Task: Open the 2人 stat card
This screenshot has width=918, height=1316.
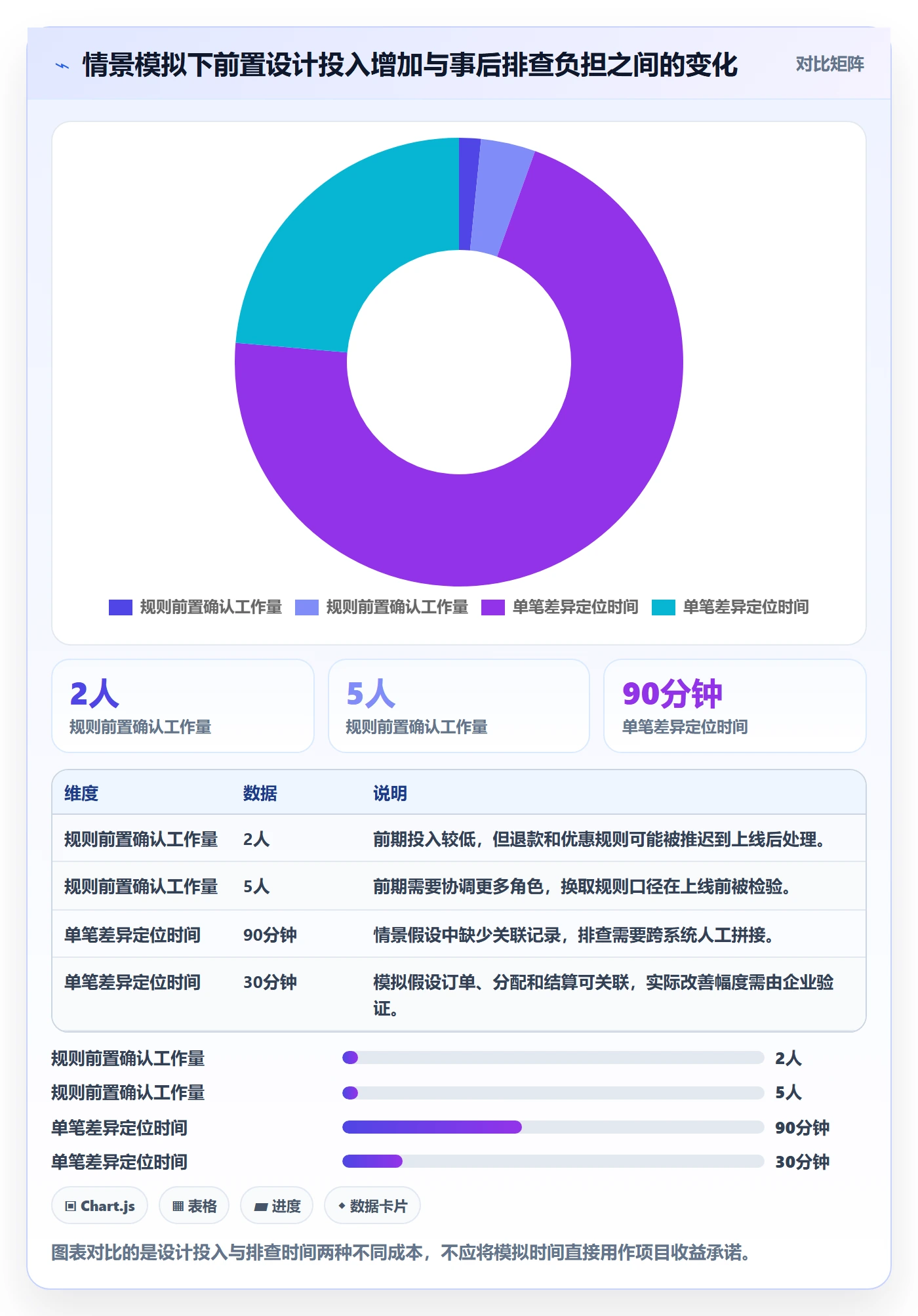Action: [x=183, y=706]
